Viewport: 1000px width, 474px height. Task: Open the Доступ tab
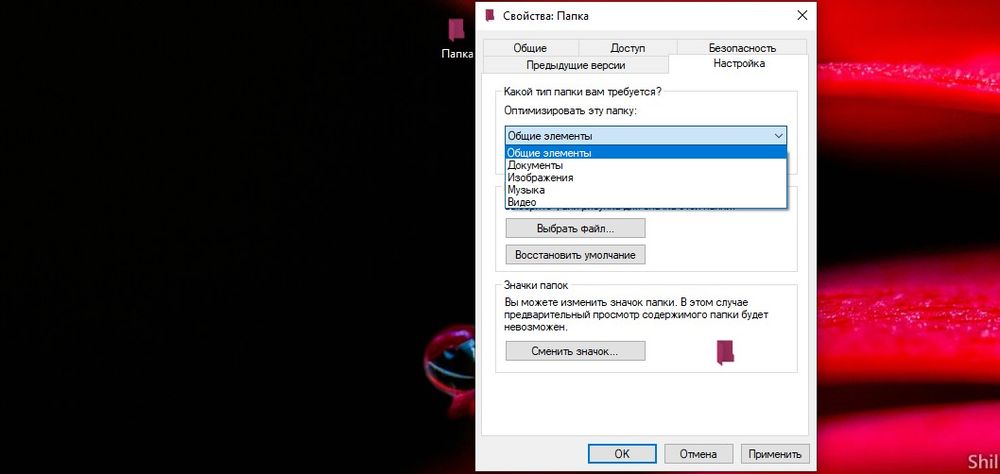pos(628,47)
